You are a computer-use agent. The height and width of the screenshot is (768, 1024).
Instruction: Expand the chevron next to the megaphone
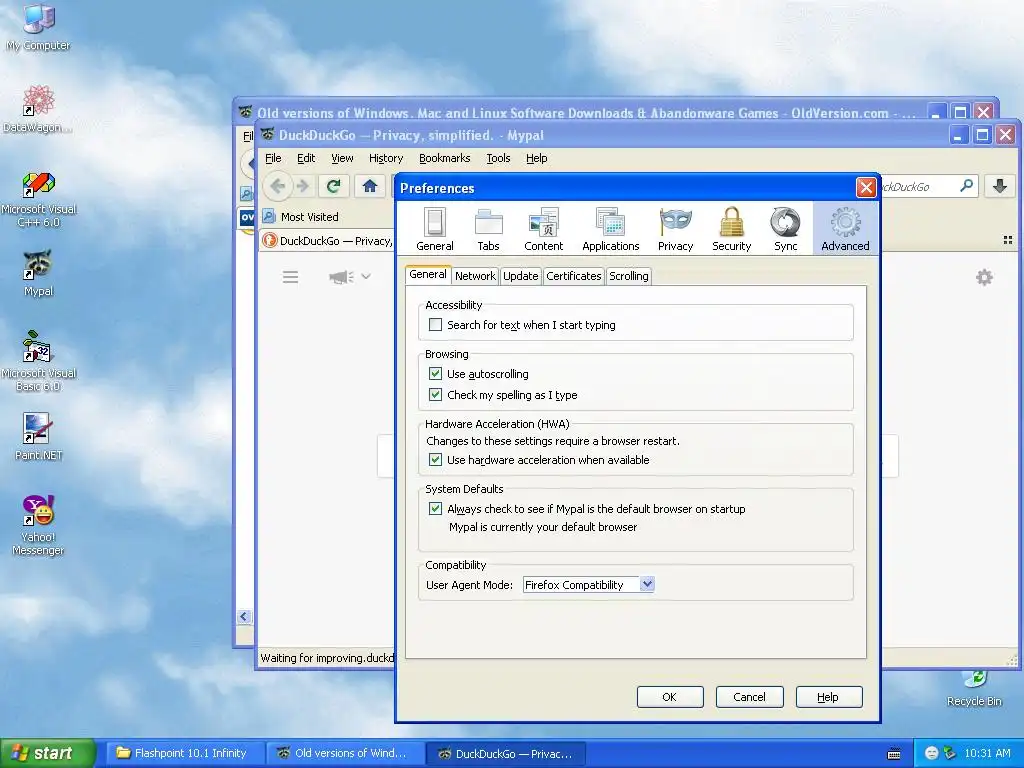pyautogui.click(x=366, y=277)
